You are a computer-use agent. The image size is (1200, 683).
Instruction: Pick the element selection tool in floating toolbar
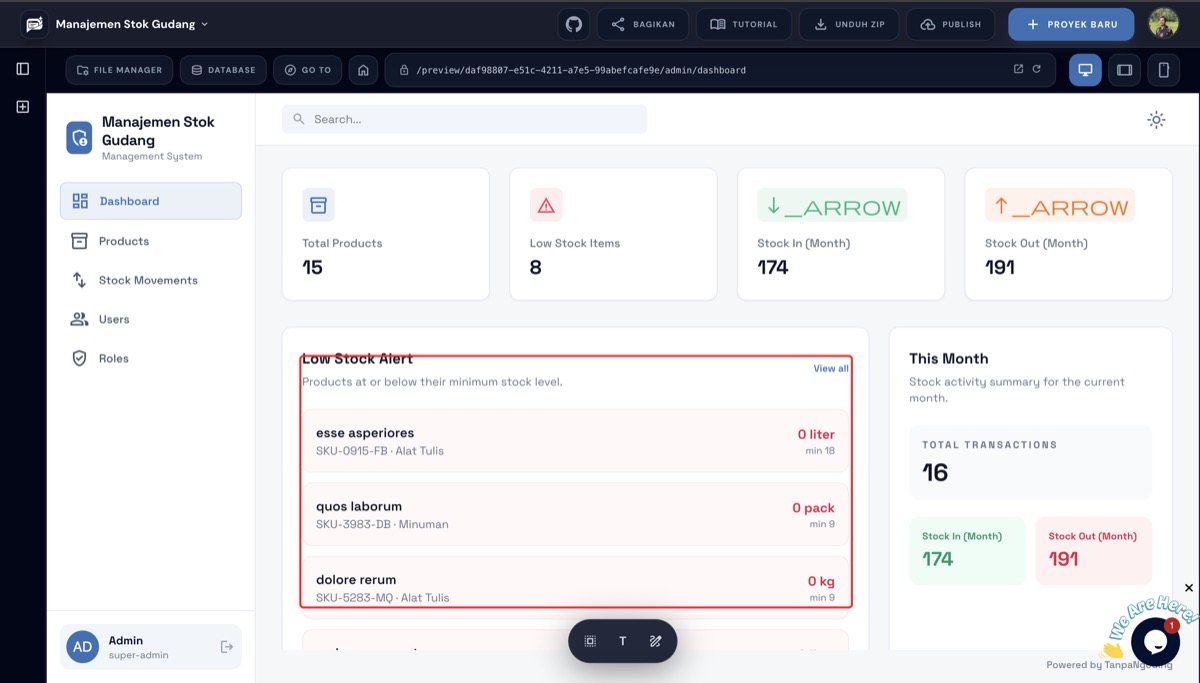point(590,641)
